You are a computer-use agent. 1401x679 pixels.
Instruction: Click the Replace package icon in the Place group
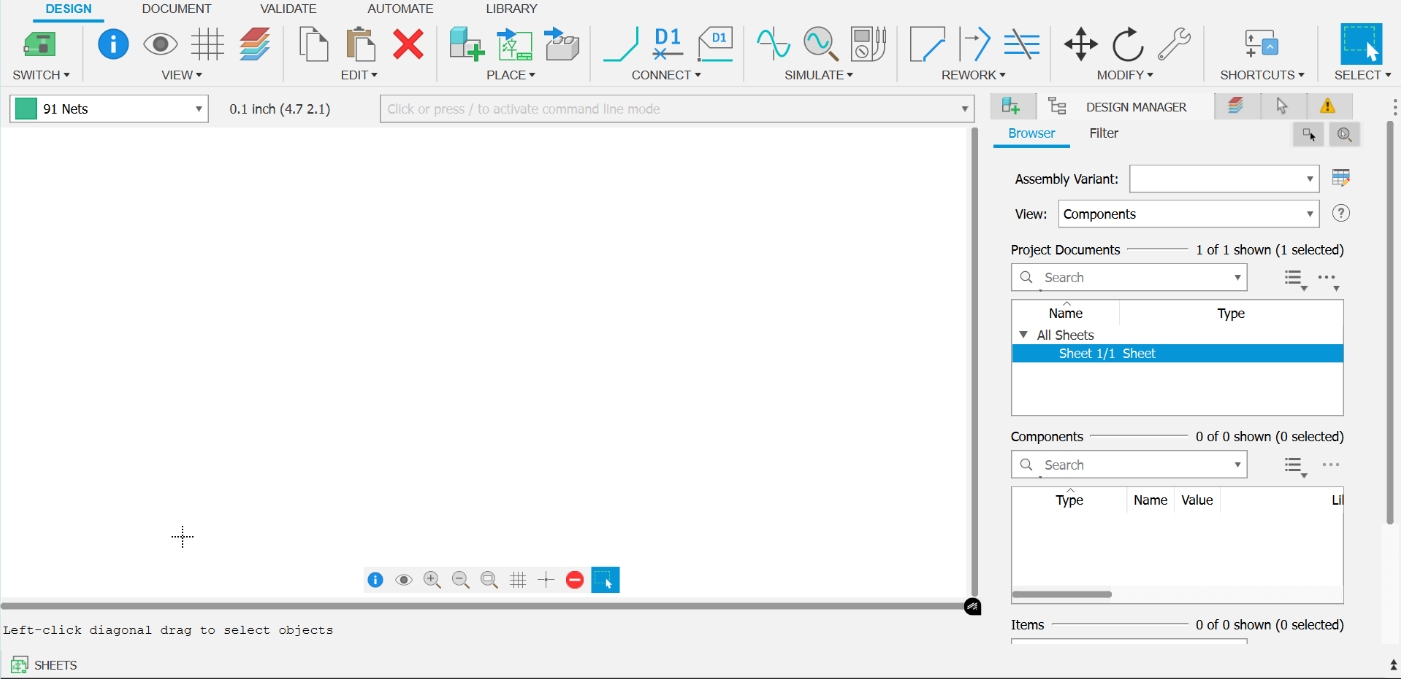tap(562, 44)
